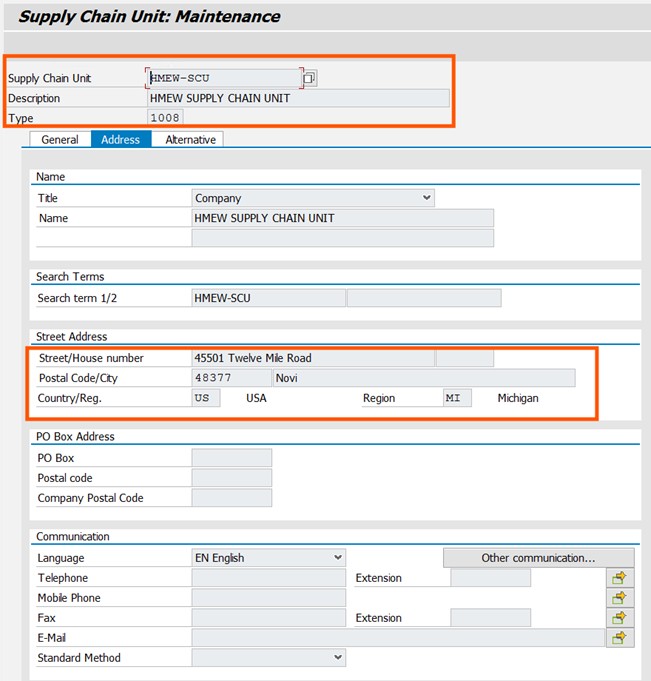Select the City field containing Novi

tap(423, 378)
